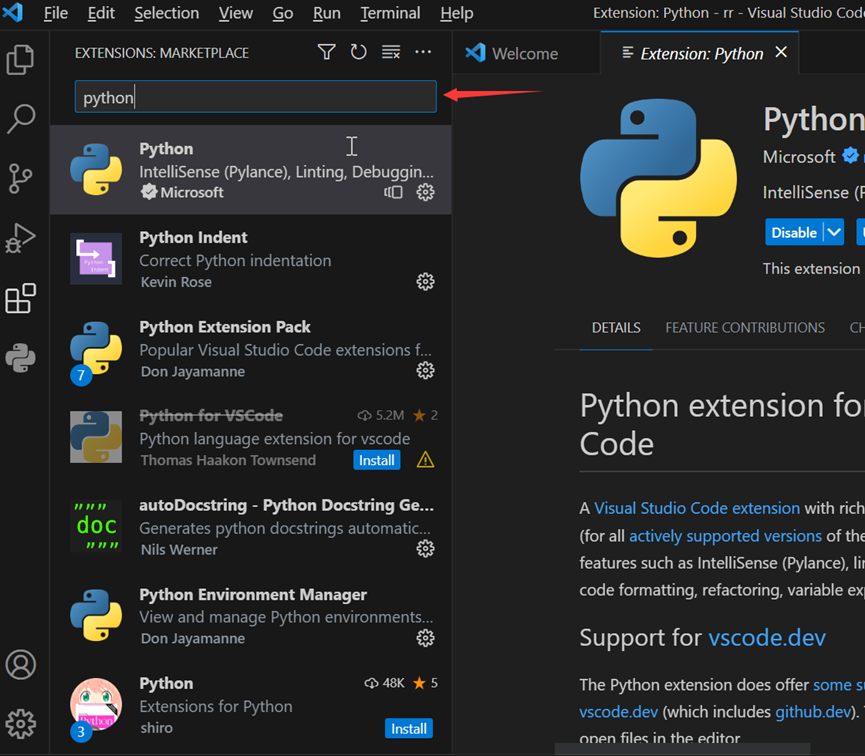Click the Python Indent extension icon

coord(96,259)
